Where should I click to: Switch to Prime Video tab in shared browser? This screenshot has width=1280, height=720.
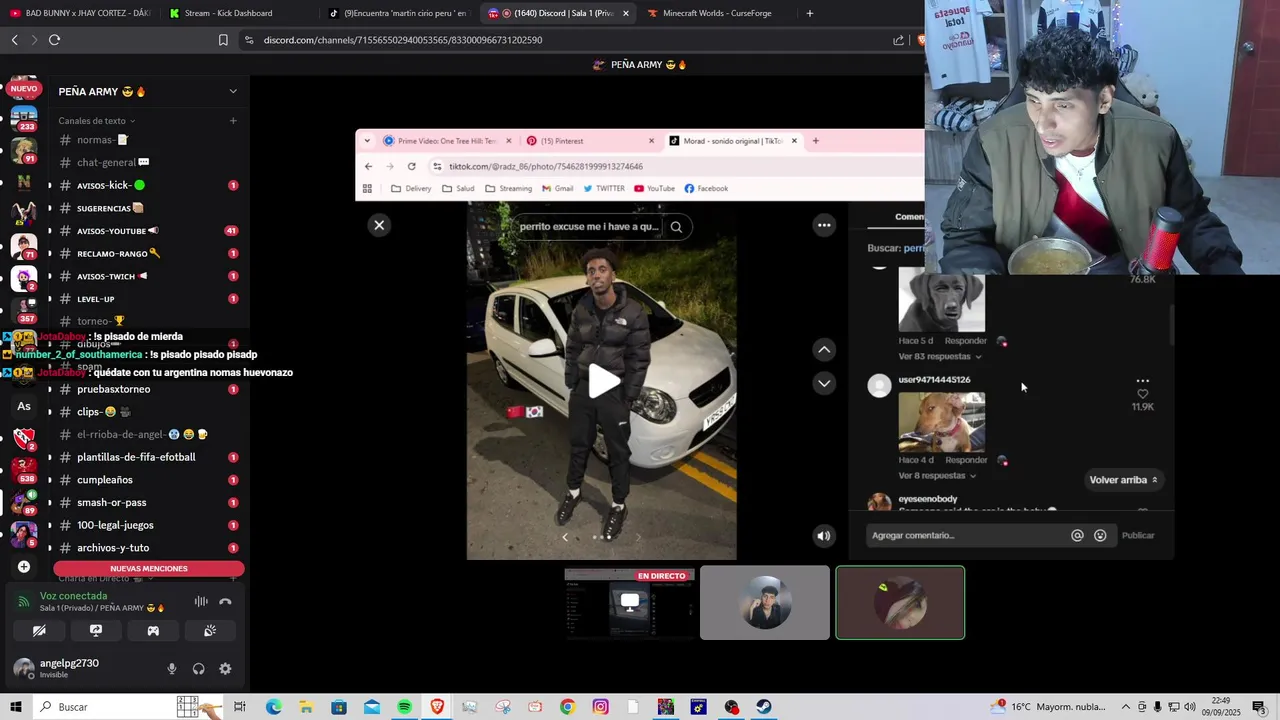click(447, 141)
